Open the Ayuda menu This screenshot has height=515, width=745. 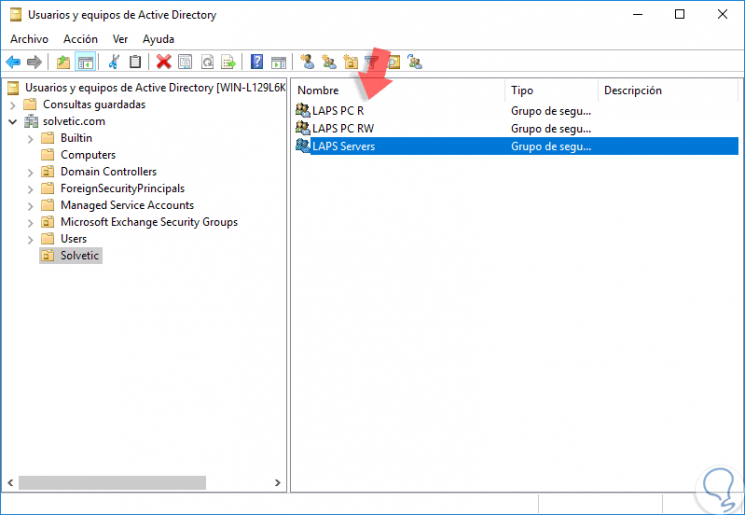click(158, 39)
